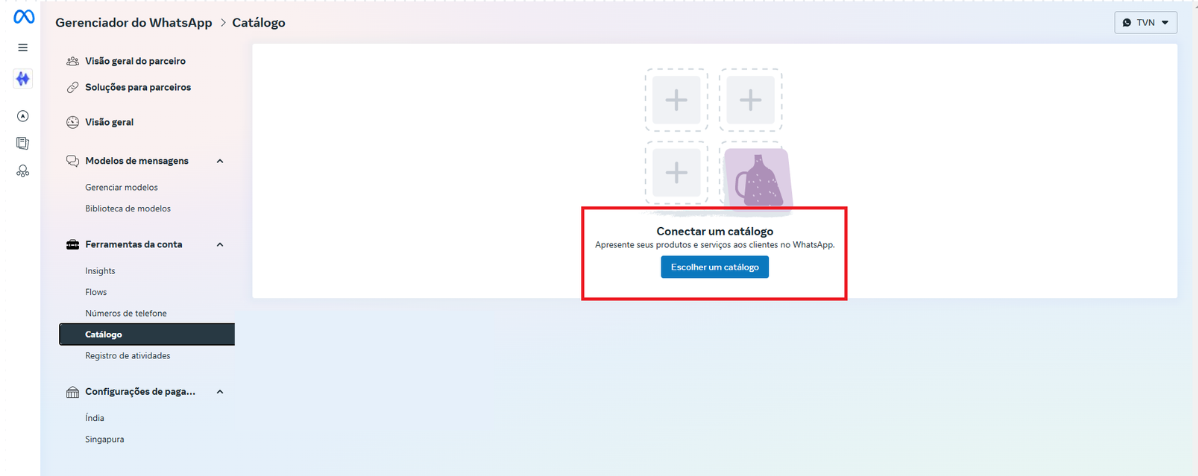This screenshot has width=1198, height=476.
Task: Click the compass icon in left rail
Action: 23,116
